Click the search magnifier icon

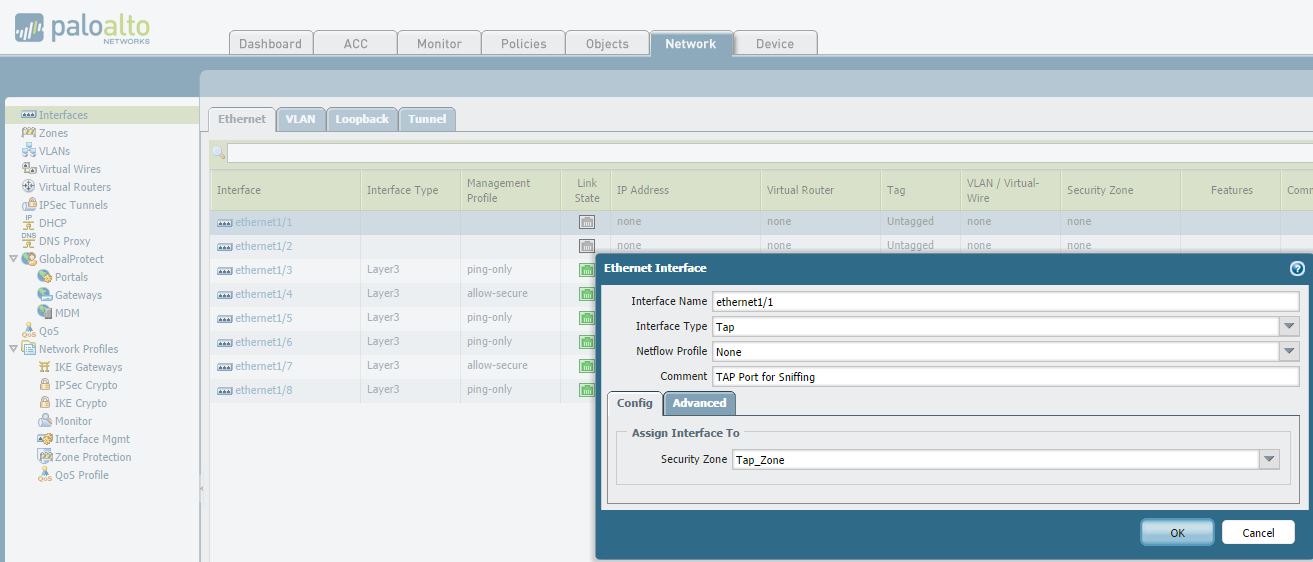218,153
